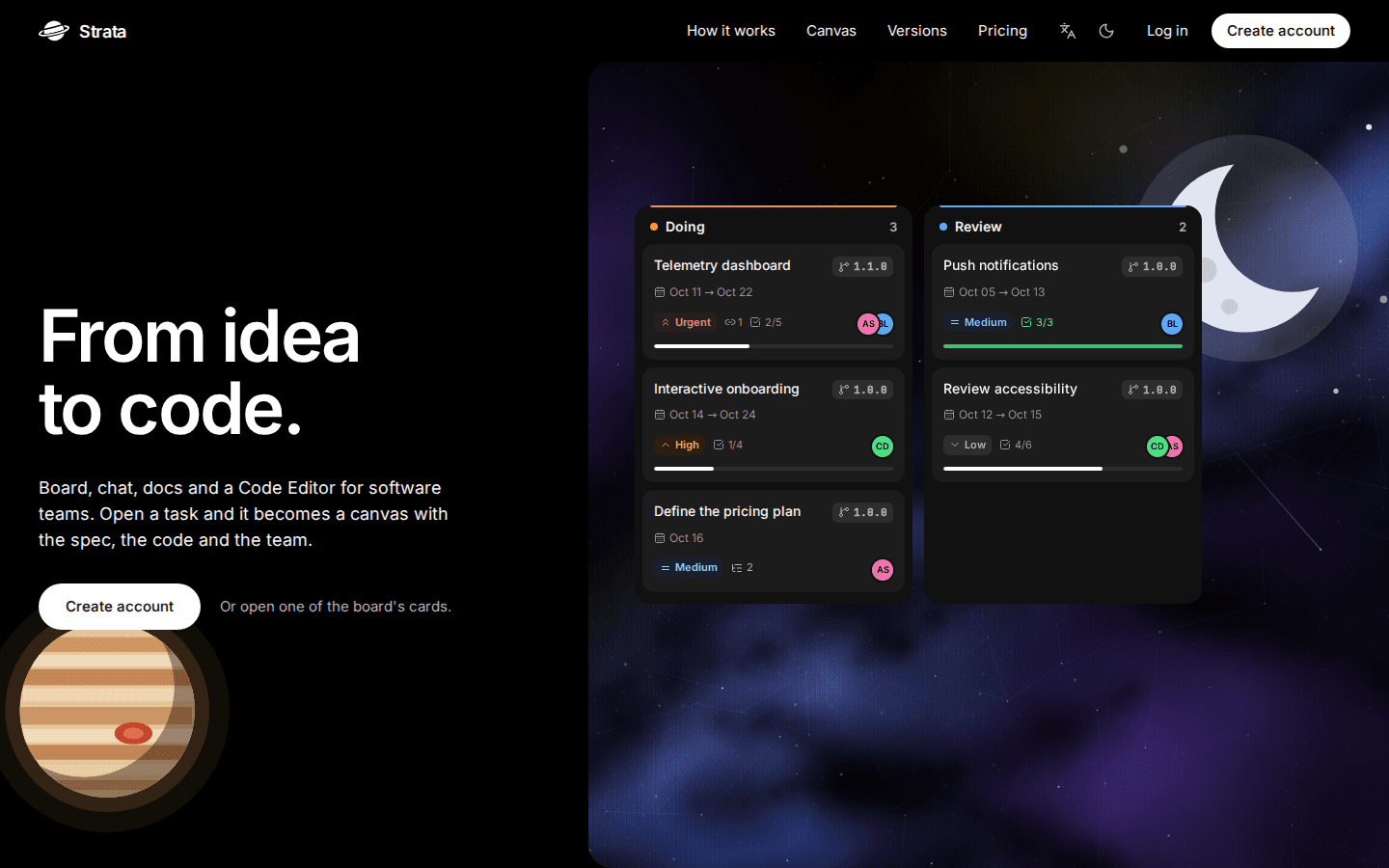The image size is (1389, 868).
Task: Click the High priority tag
Action: (680, 445)
